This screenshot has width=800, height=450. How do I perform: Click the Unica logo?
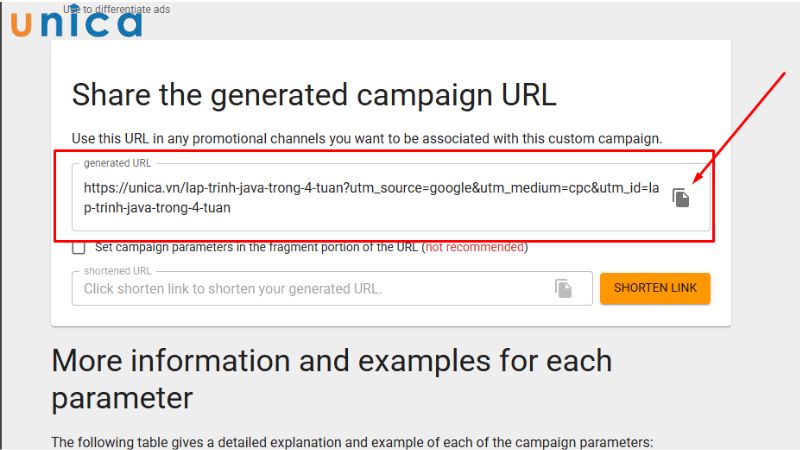(76, 22)
